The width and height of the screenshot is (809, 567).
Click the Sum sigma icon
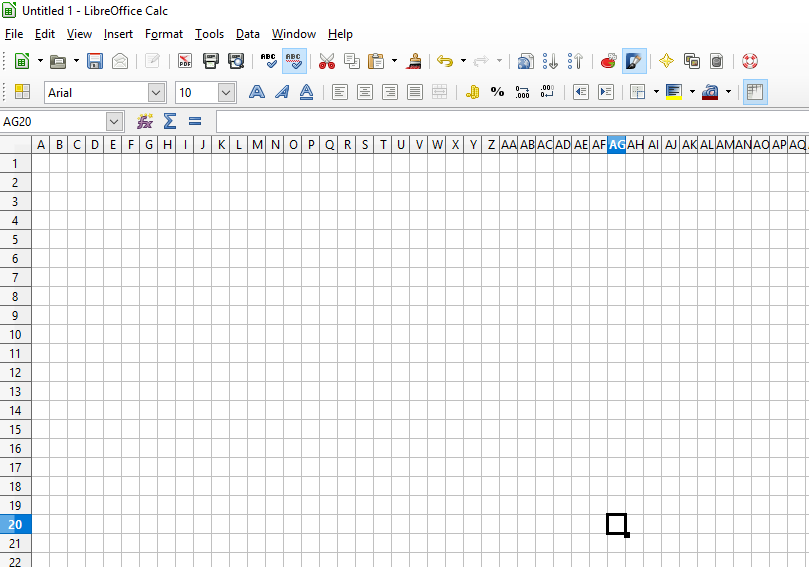[x=170, y=121]
